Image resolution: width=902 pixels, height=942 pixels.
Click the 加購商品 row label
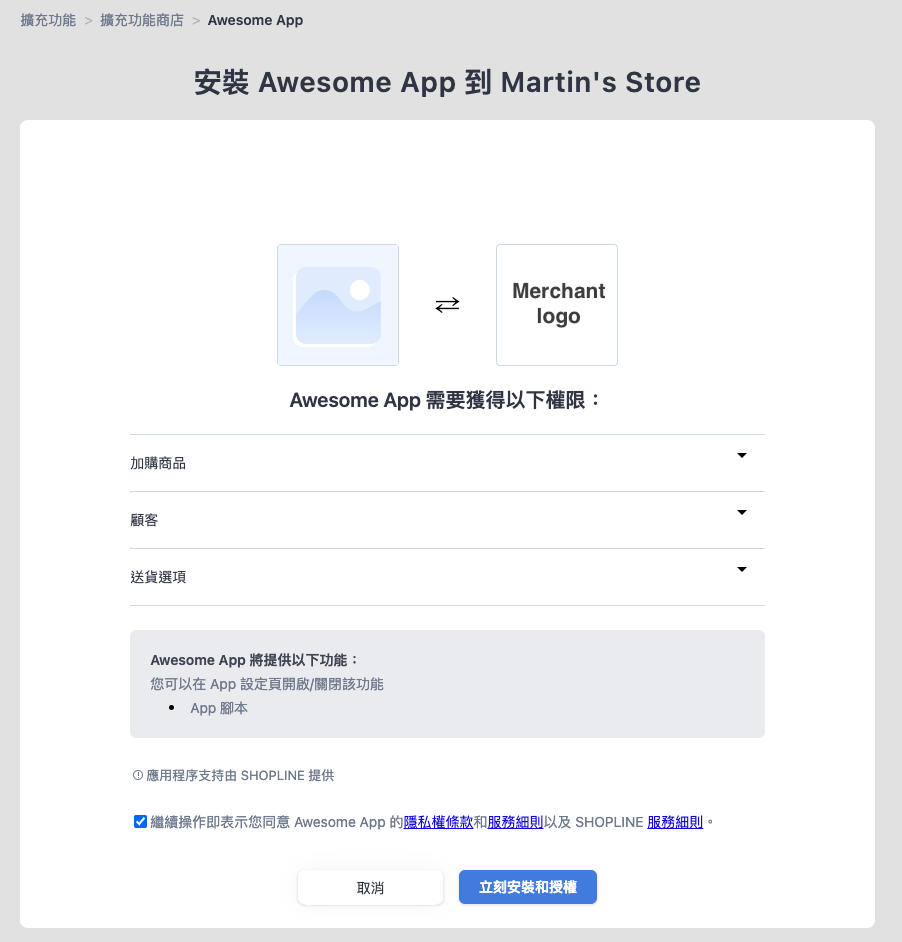coord(158,463)
